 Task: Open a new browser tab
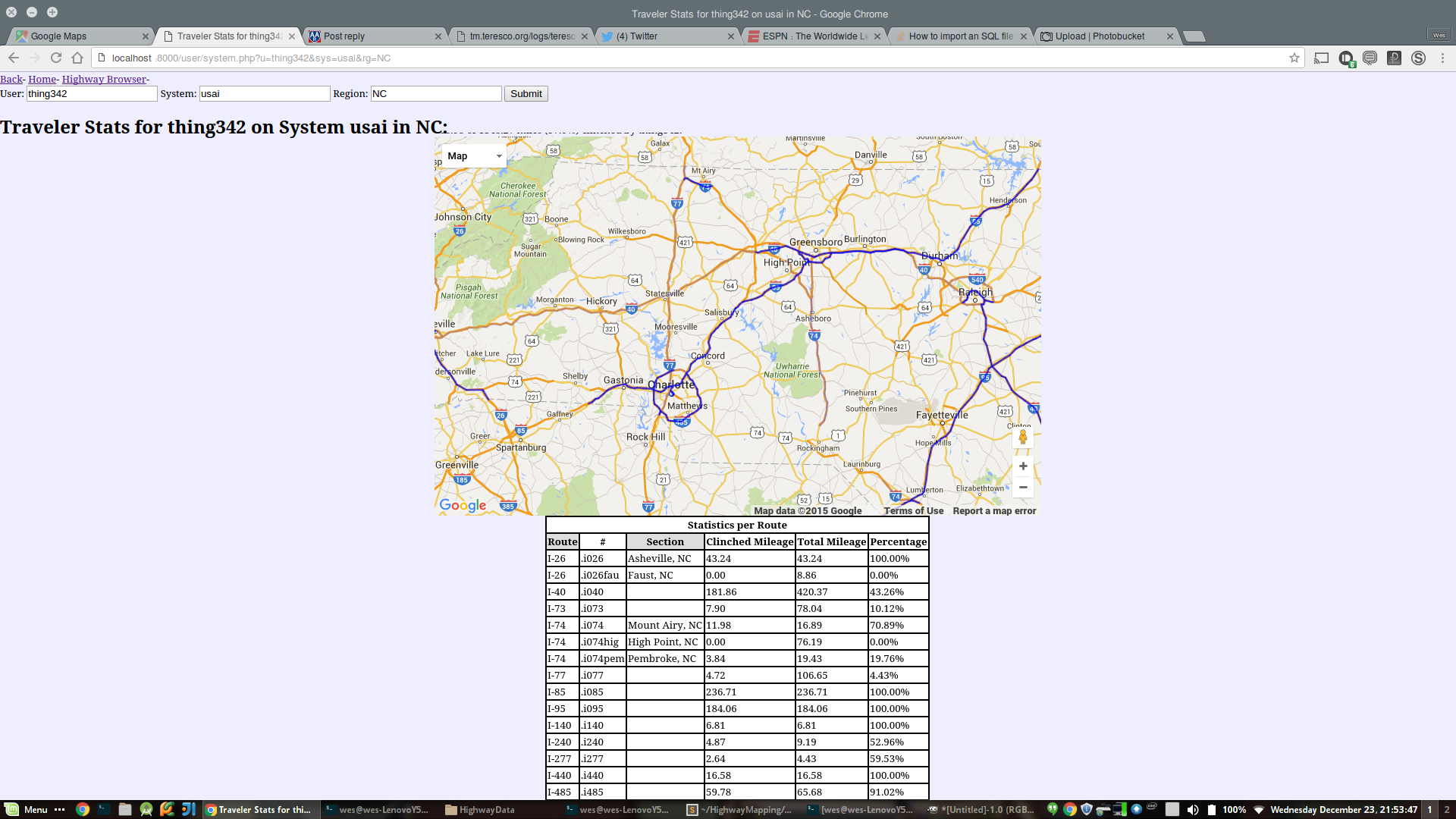(1194, 36)
